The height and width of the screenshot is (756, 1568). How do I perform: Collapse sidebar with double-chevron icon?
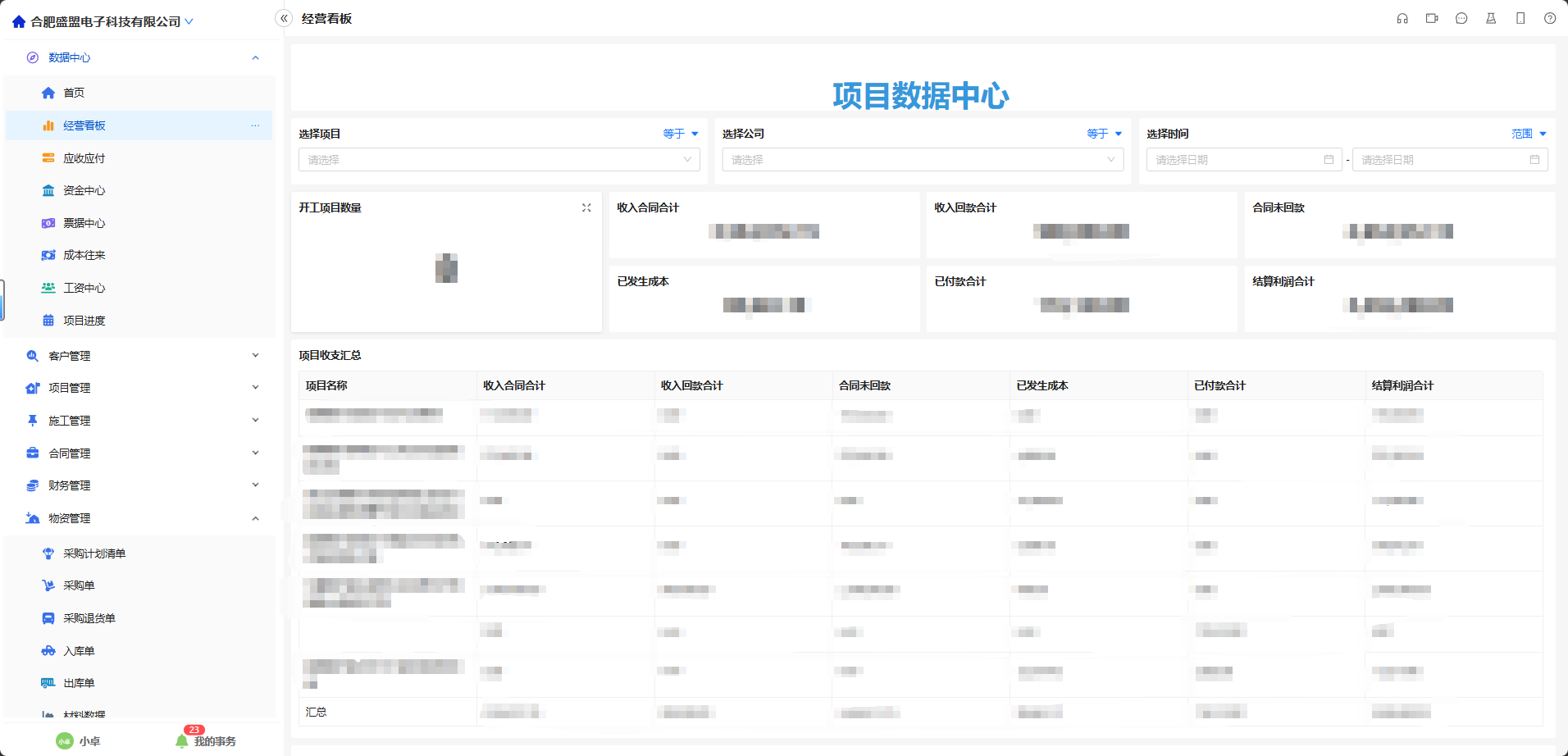(x=284, y=19)
